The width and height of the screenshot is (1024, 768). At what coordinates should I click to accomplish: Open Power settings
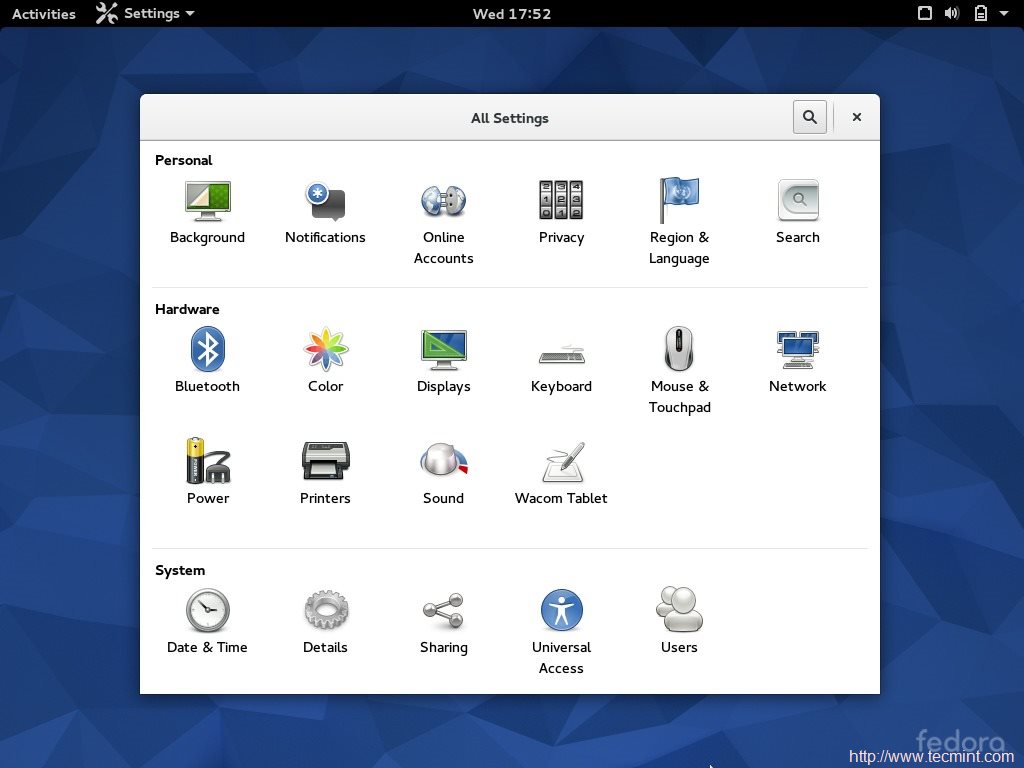(x=207, y=460)
